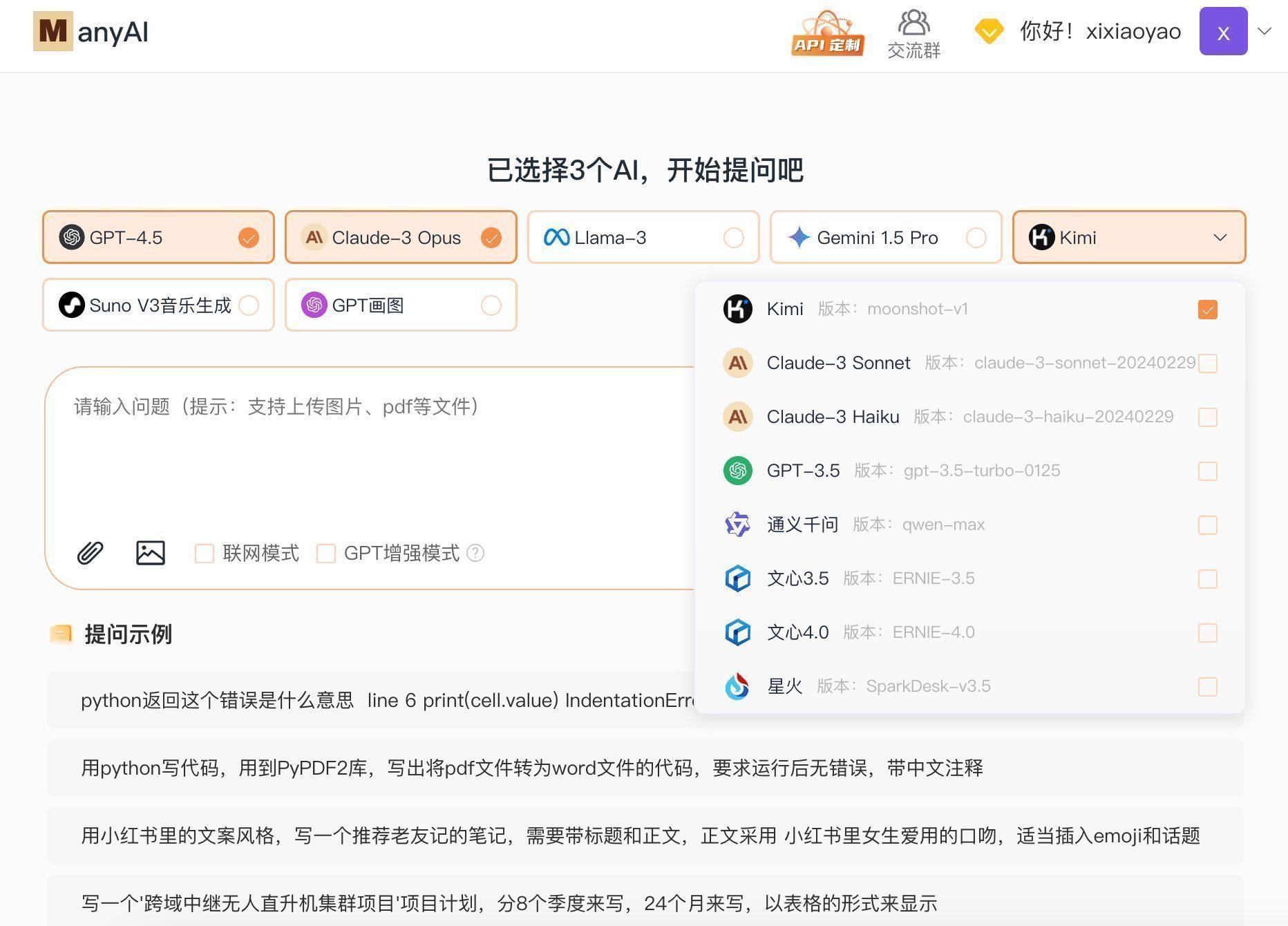Viewport: 1288px width, 926px height.
Task: Click the Gemini sparkle icon
Action: point(799,238)
